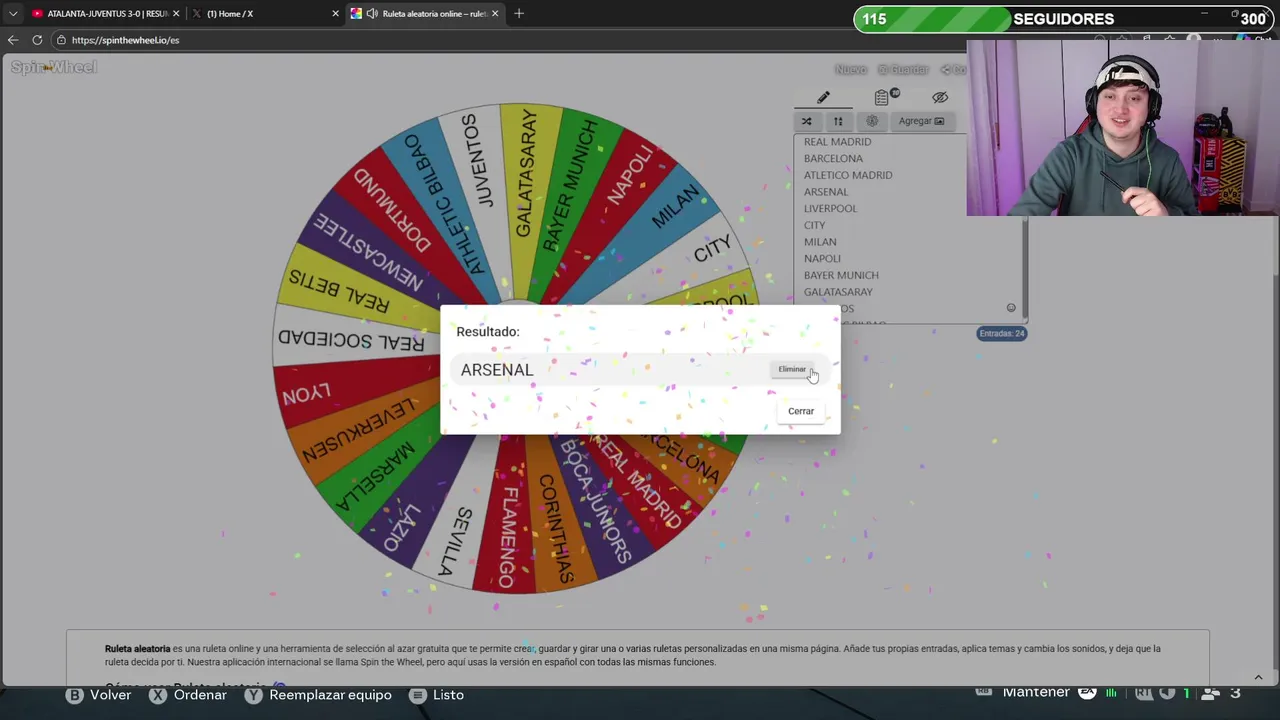1280x720 pixels.
Task: Select GALATASARAY entry in the entries list
Action: click(x=838, y=292)
